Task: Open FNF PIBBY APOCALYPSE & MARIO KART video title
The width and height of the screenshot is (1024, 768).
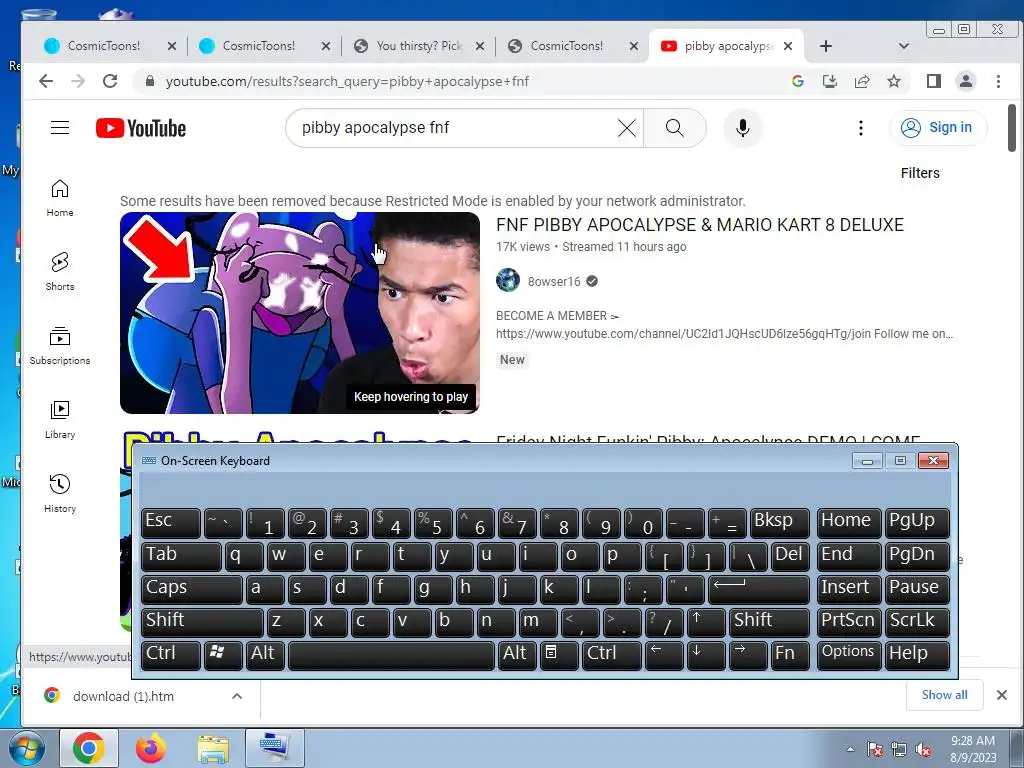Action: tap(699, 225)
